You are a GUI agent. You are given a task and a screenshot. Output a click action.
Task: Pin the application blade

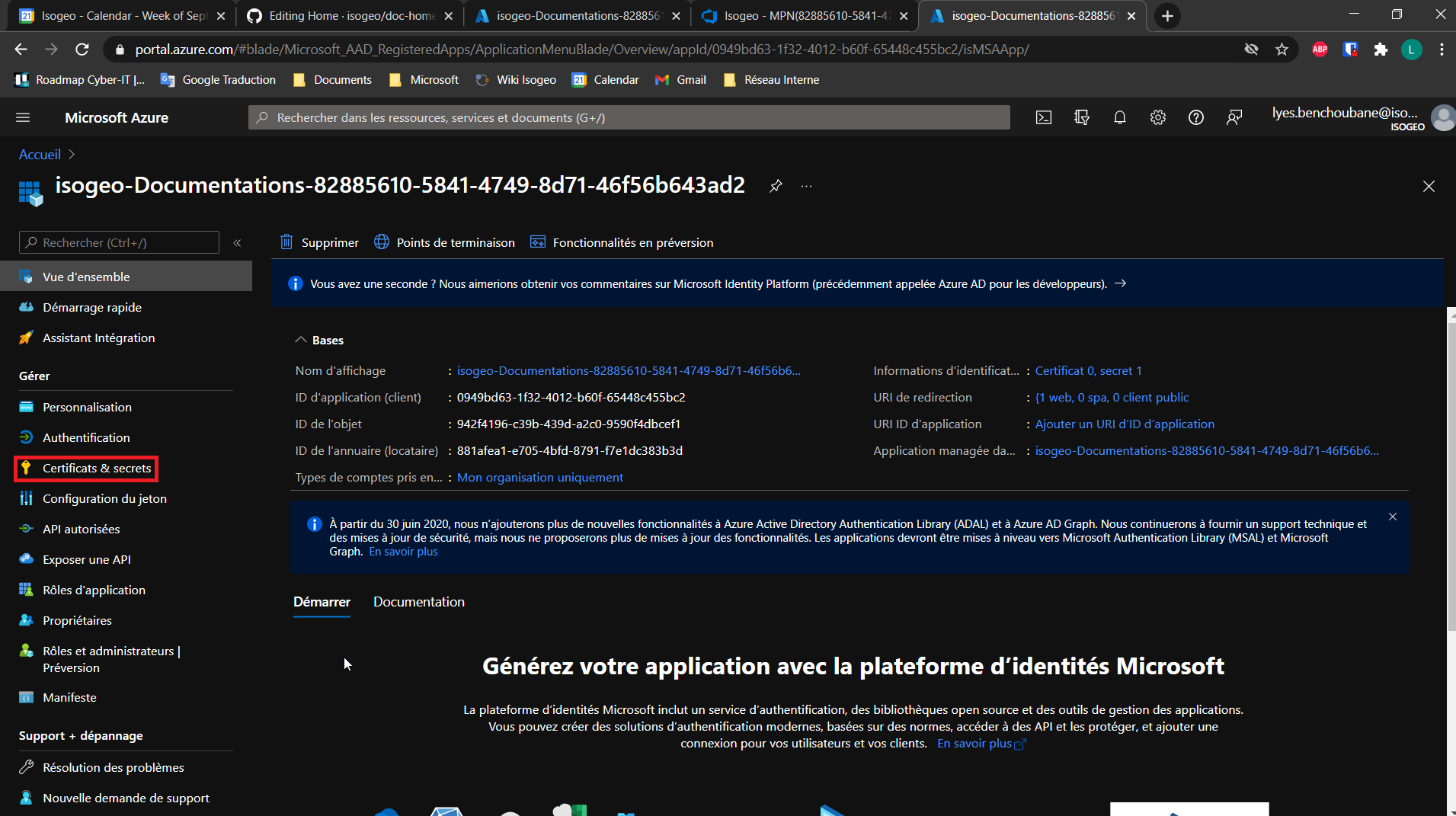(776, 186)
